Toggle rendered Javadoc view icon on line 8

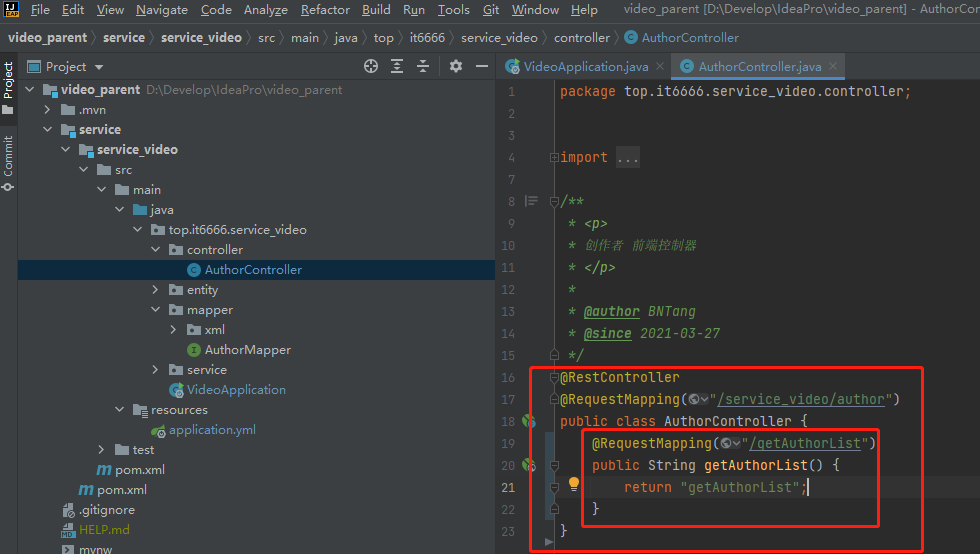pyautogui.click(x=531, y=201)
